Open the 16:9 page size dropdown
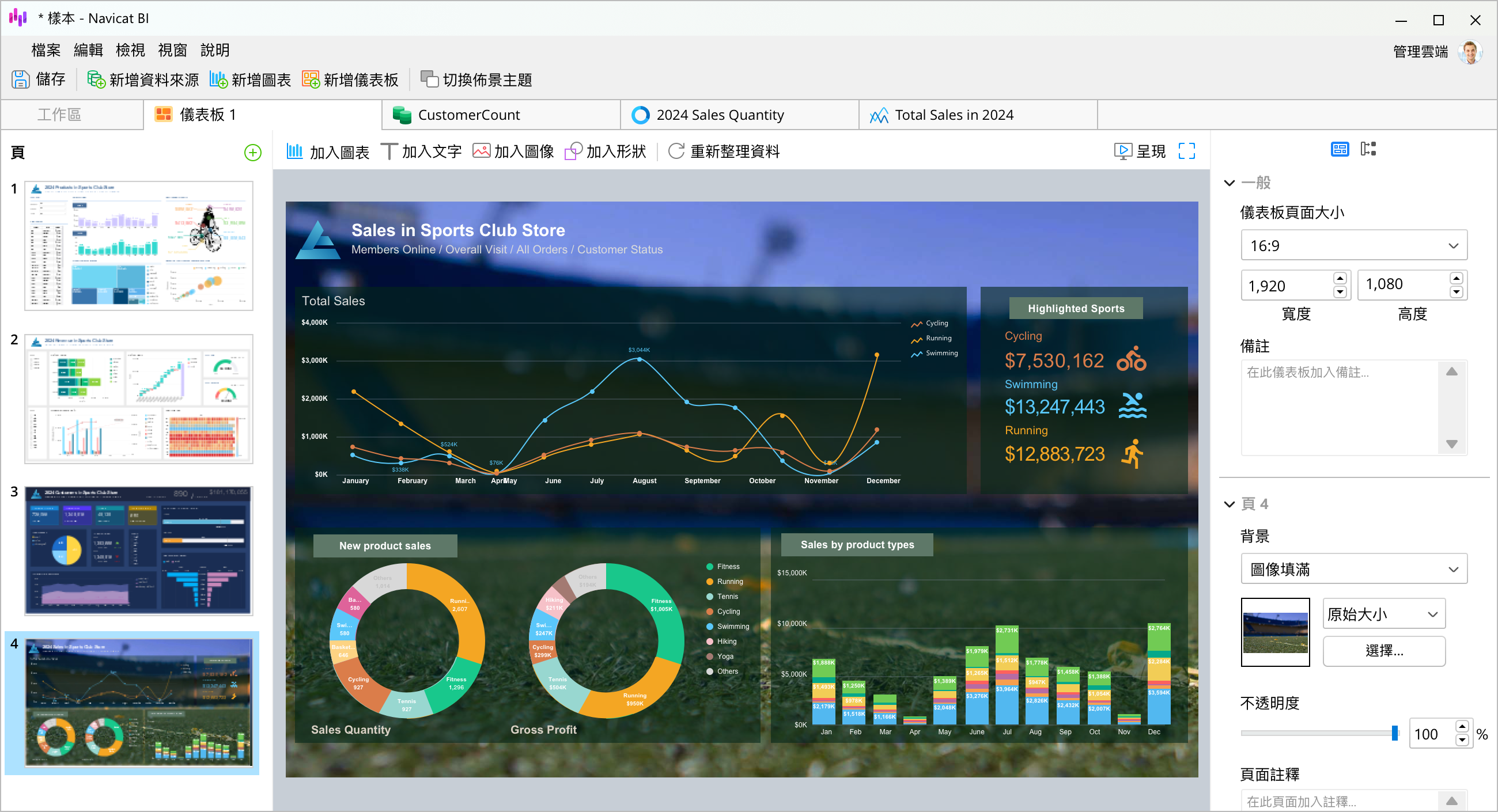This screenshot has width=1498, height=812. 1353,246
